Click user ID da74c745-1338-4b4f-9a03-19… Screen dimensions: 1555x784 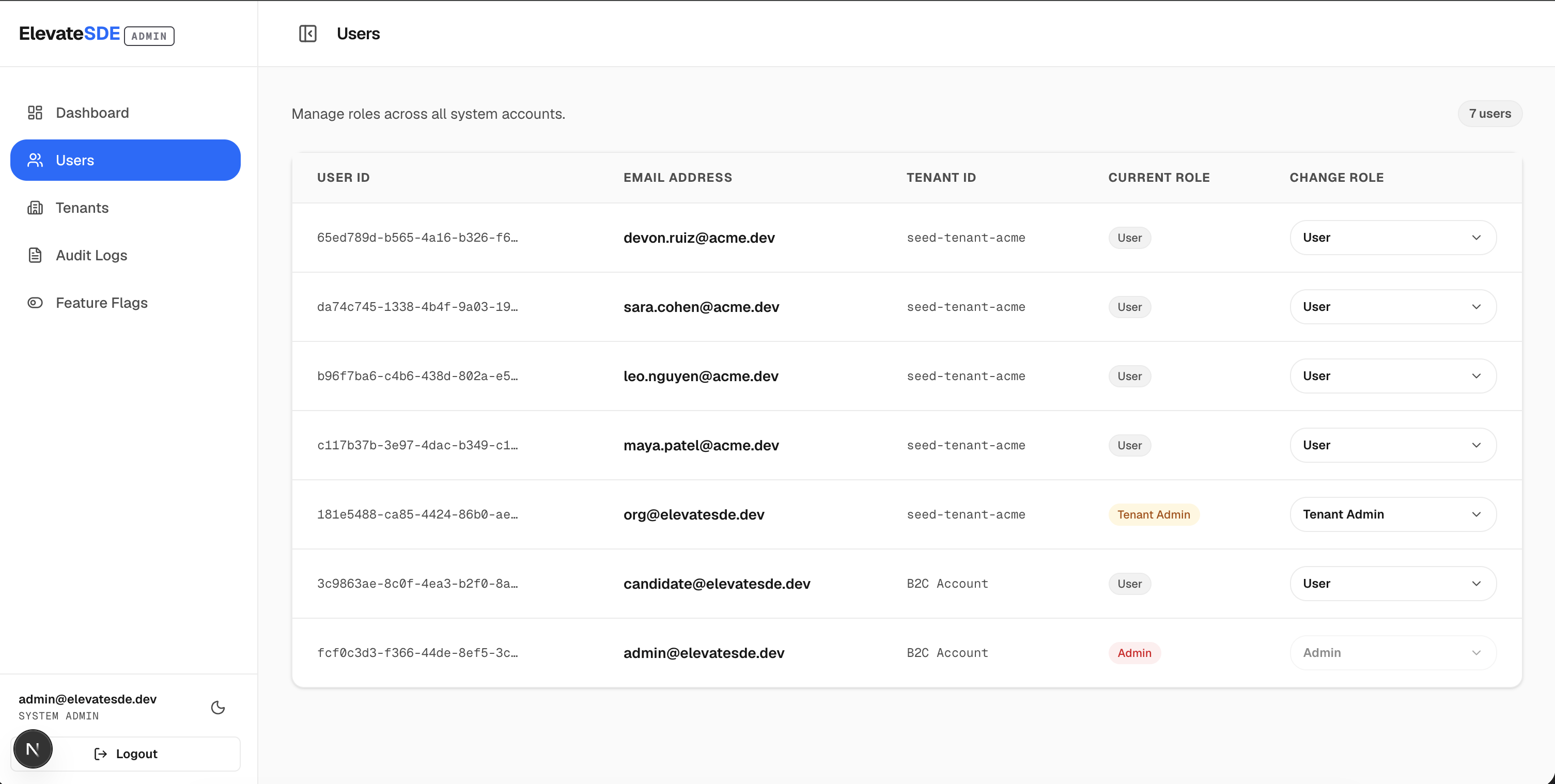(x=417, y=307)
